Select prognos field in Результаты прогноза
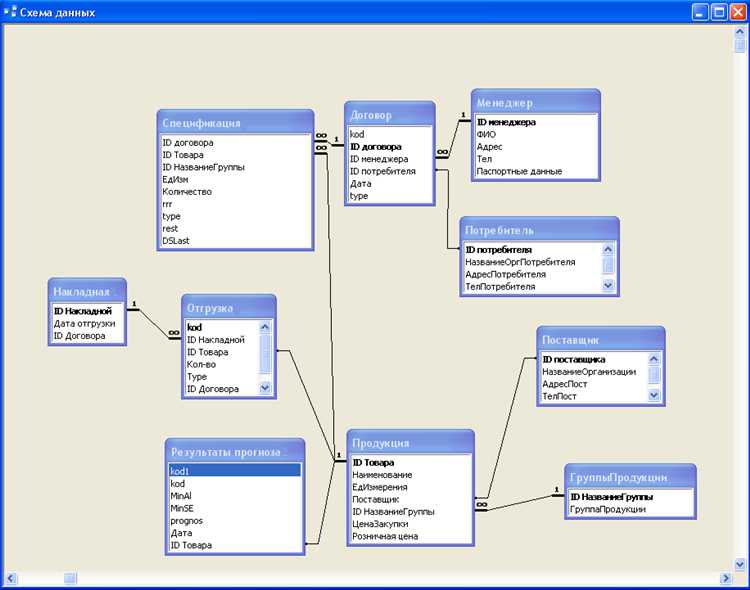The height and width of the screenshot is (590, 750). pos(235,521)
